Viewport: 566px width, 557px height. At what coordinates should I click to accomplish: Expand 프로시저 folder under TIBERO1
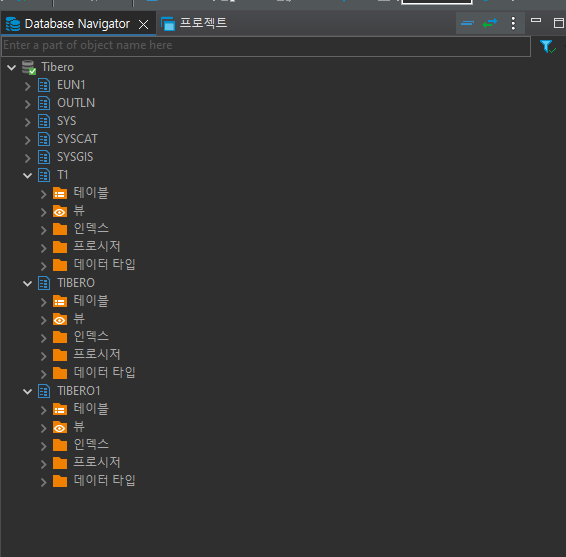click(43, 464)
